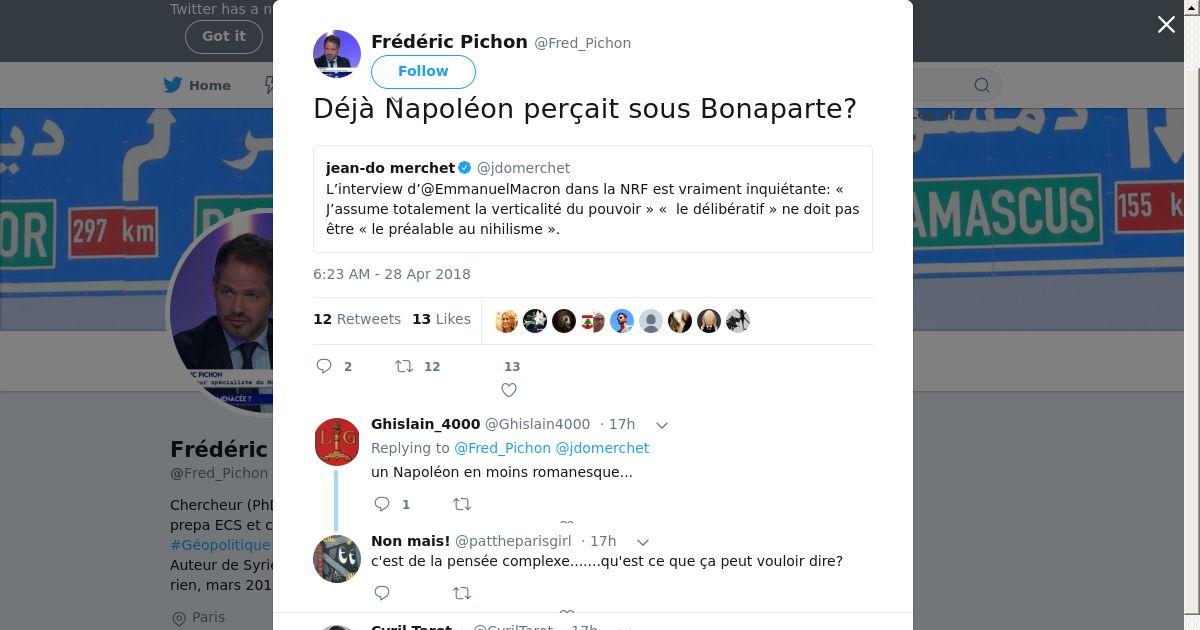Click the reply icon under main tweet
Image resolution: width=1200 pixels, height=630 pixels.
(324, 366)
